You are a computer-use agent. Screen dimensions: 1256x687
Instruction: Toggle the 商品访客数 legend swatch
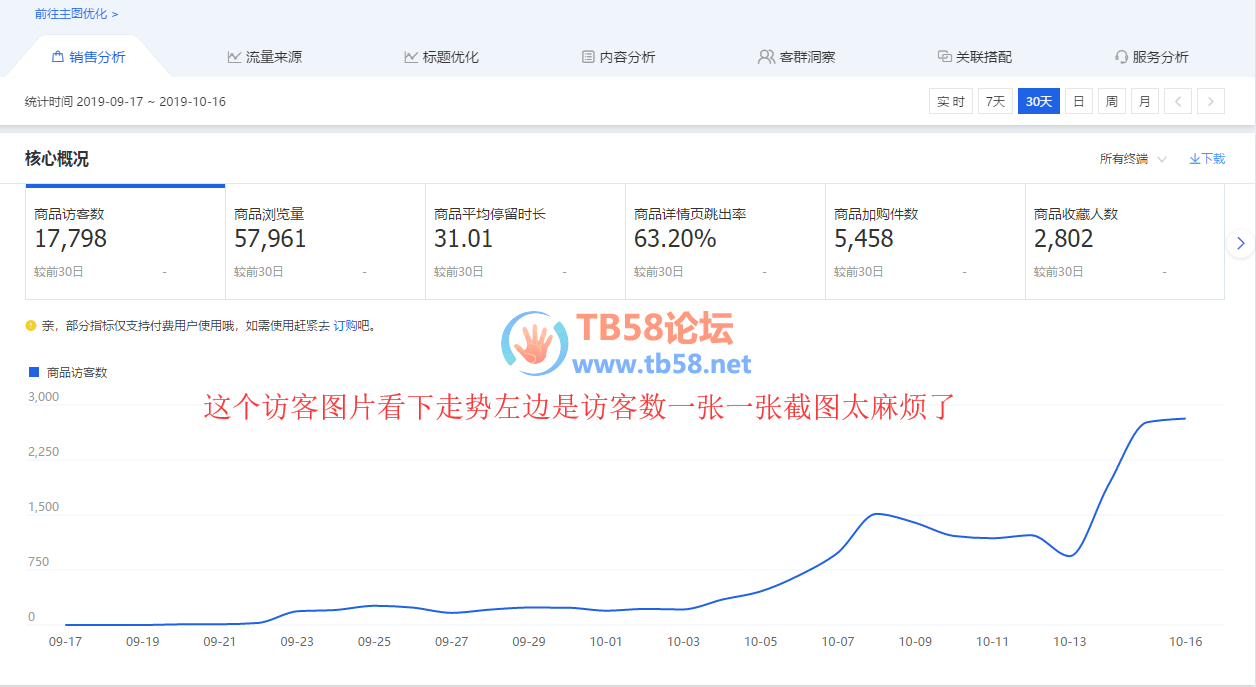point(34,372)
